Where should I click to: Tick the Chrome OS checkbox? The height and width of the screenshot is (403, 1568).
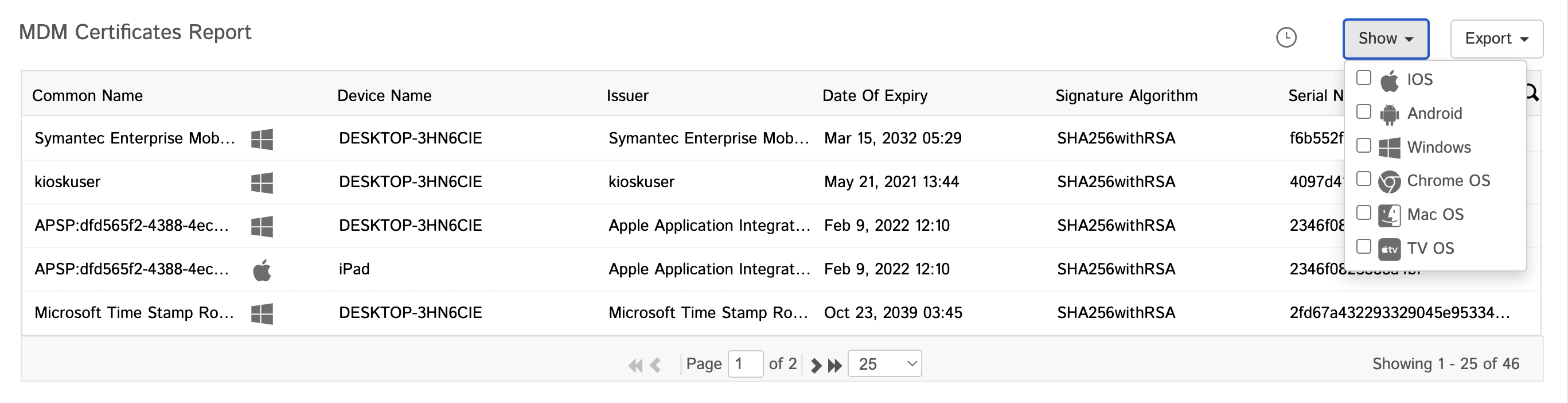pyautogui.click(x=1364, y=179)
